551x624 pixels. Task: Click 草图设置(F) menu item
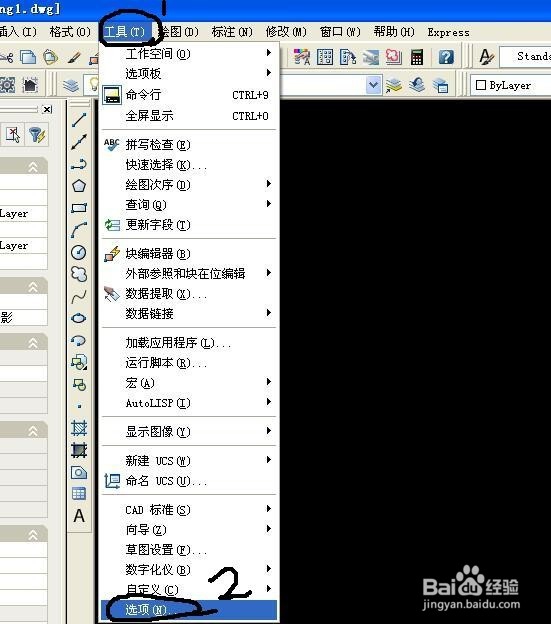click(x=189, y=550)
